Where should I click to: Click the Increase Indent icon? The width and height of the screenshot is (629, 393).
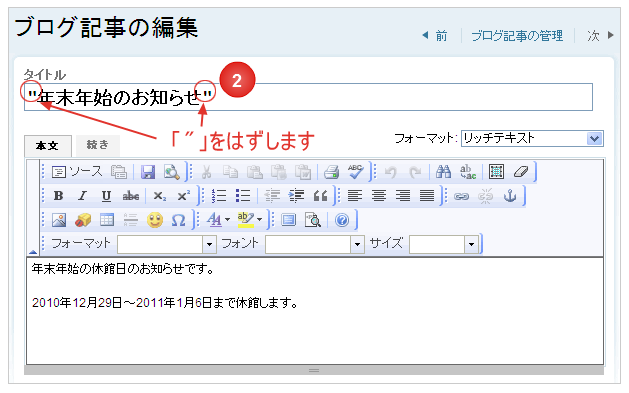(x=296, y=196)
